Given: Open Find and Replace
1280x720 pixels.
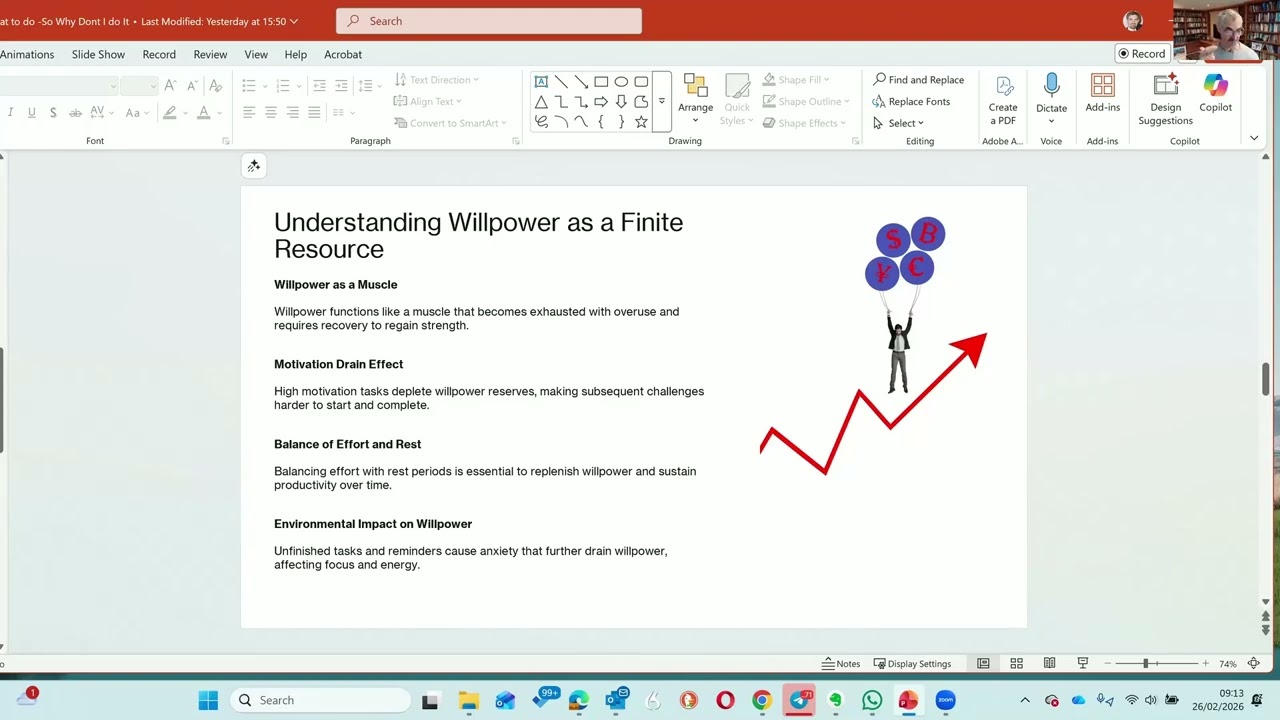Looking at the screenshot, I should (x=918, y=80).
